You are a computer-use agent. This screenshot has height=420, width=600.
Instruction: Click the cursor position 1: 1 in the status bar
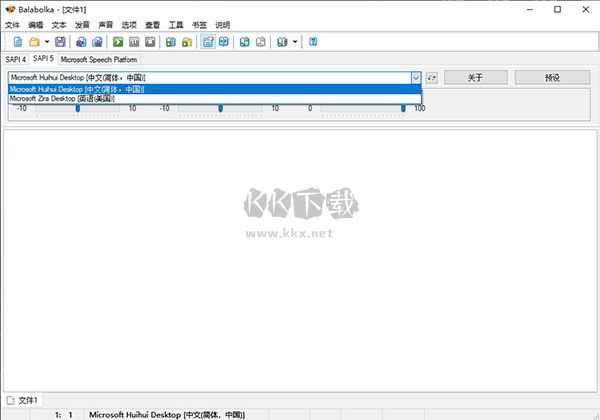pyautogui.click(x=63, y=415)
